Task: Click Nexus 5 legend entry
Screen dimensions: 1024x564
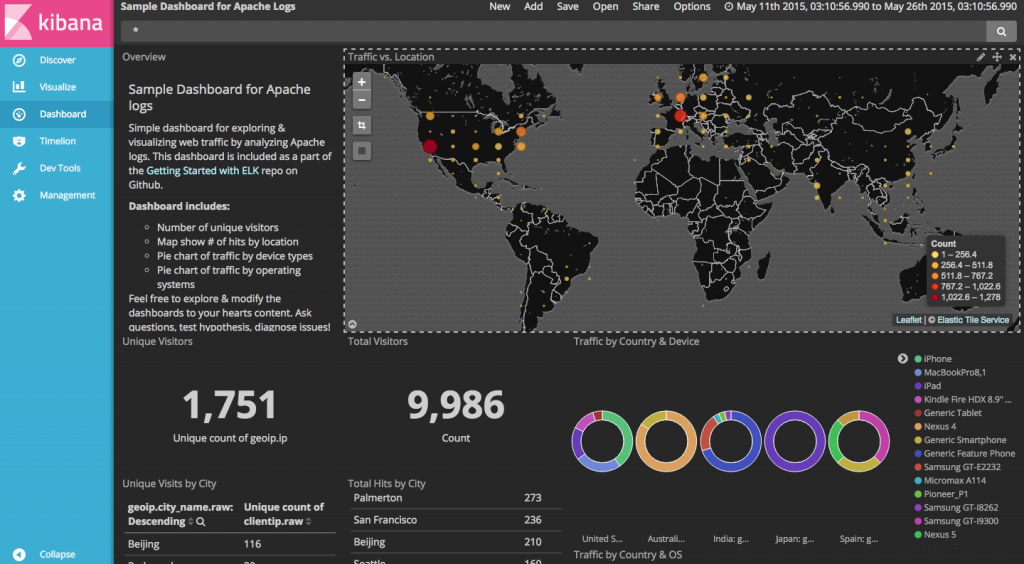Action: pyautogui.click(x=935, y=535)
